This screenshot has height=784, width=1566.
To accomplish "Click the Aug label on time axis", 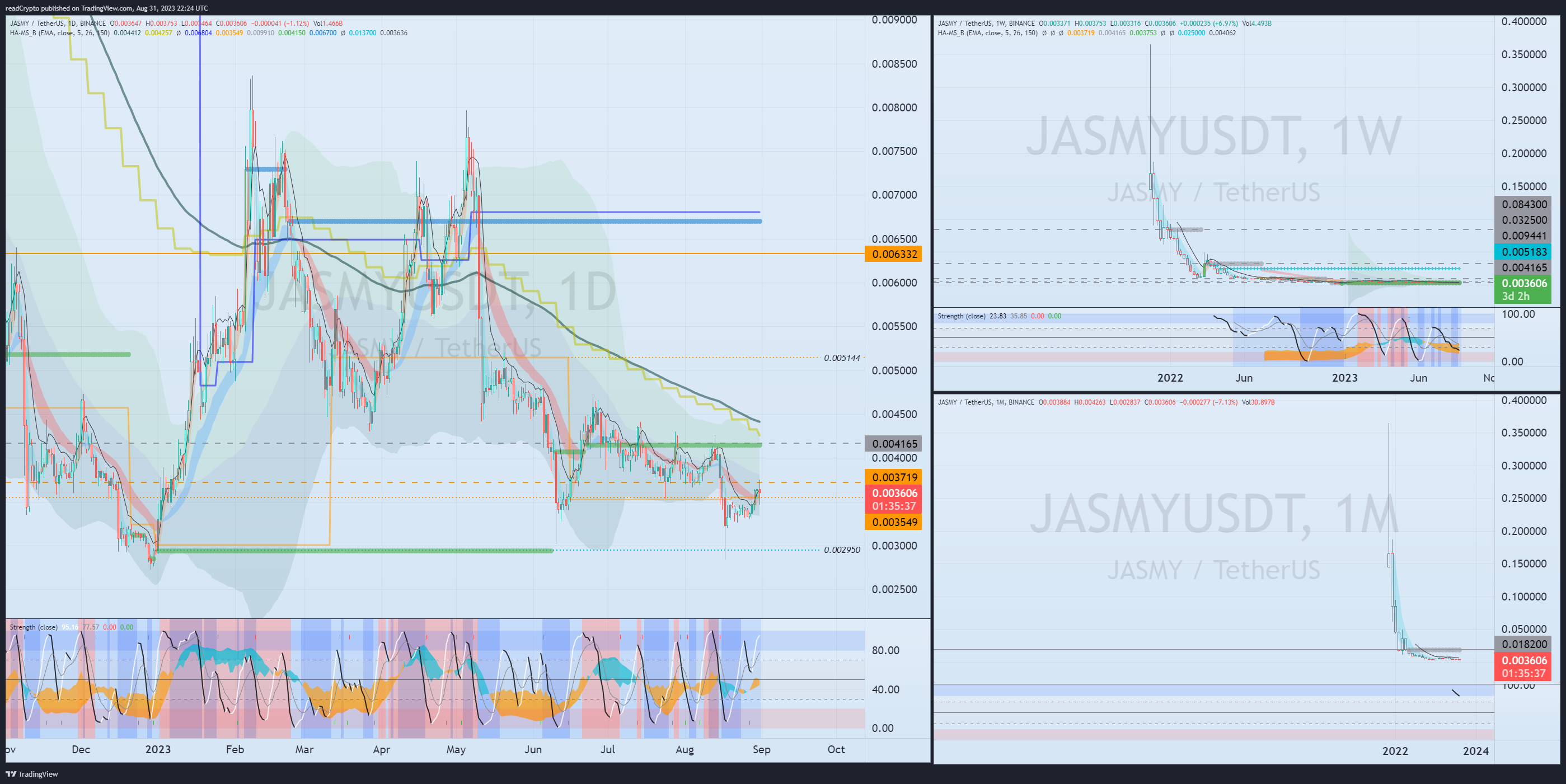I will tap(684, 749).
